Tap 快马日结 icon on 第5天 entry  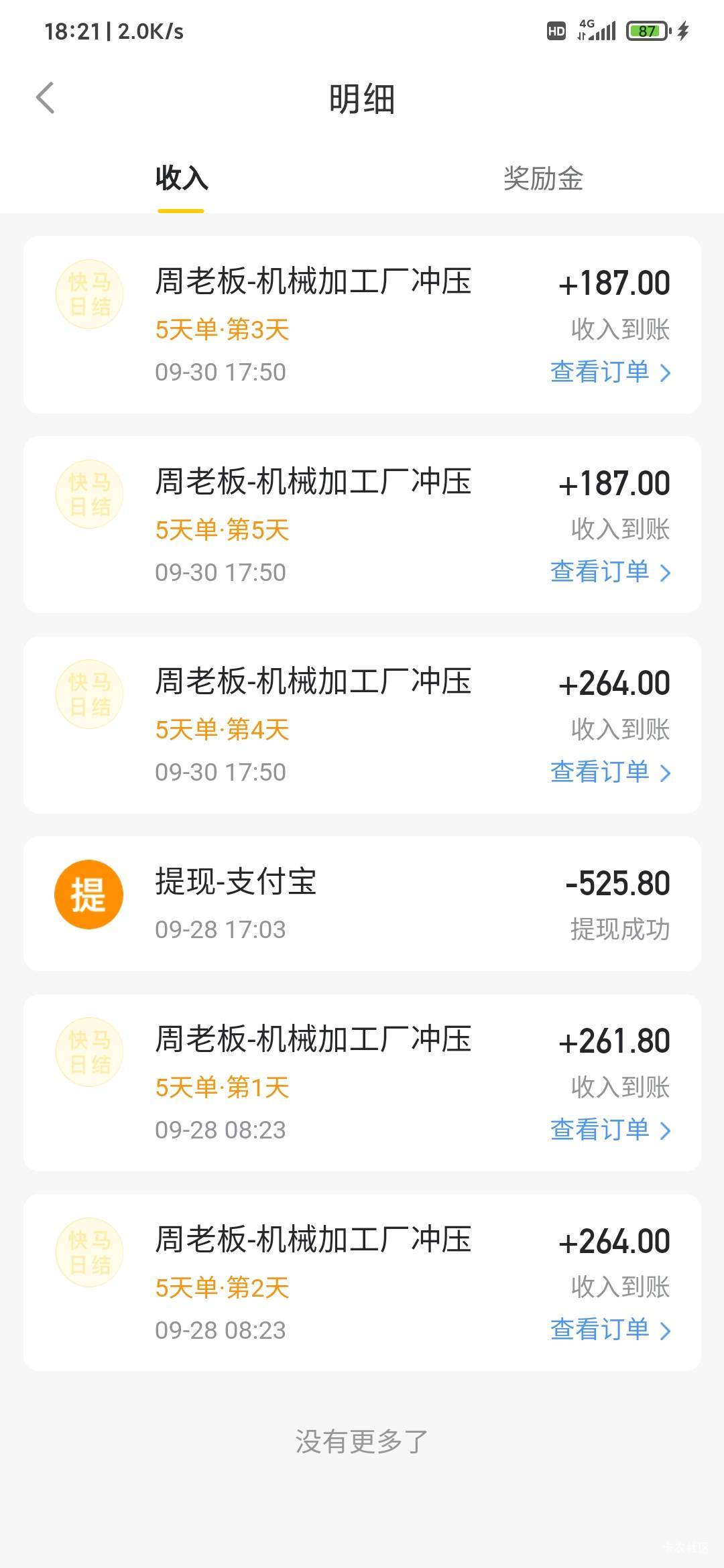coord(89,495)
